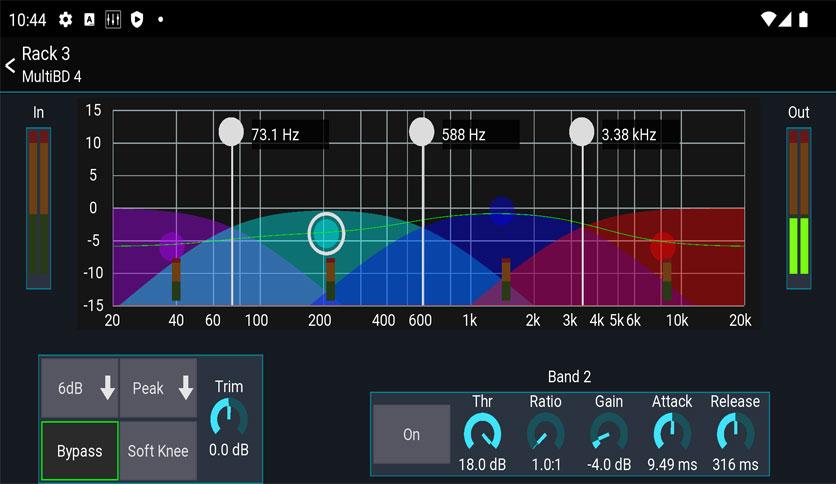The height and width of the screenshot is (484, 836).
Task: Open the settings gear in status bar
Action: click(x=65, y=20)
